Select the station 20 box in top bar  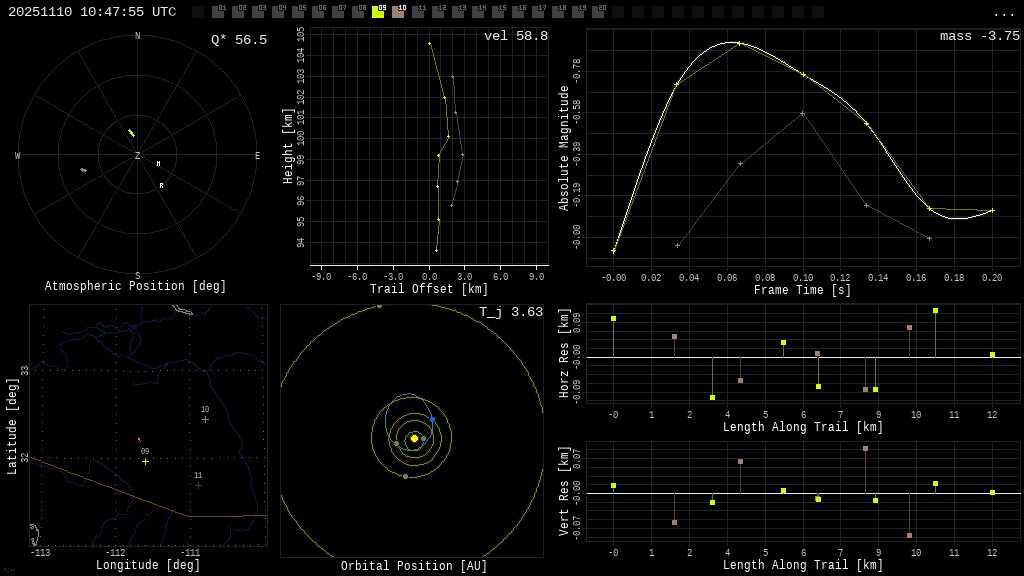pyautogui.click(x=598, y=12)
